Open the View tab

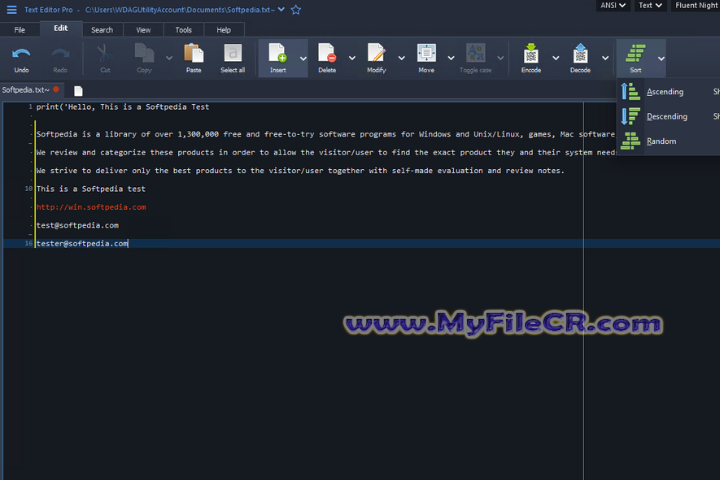coord(143,30)
